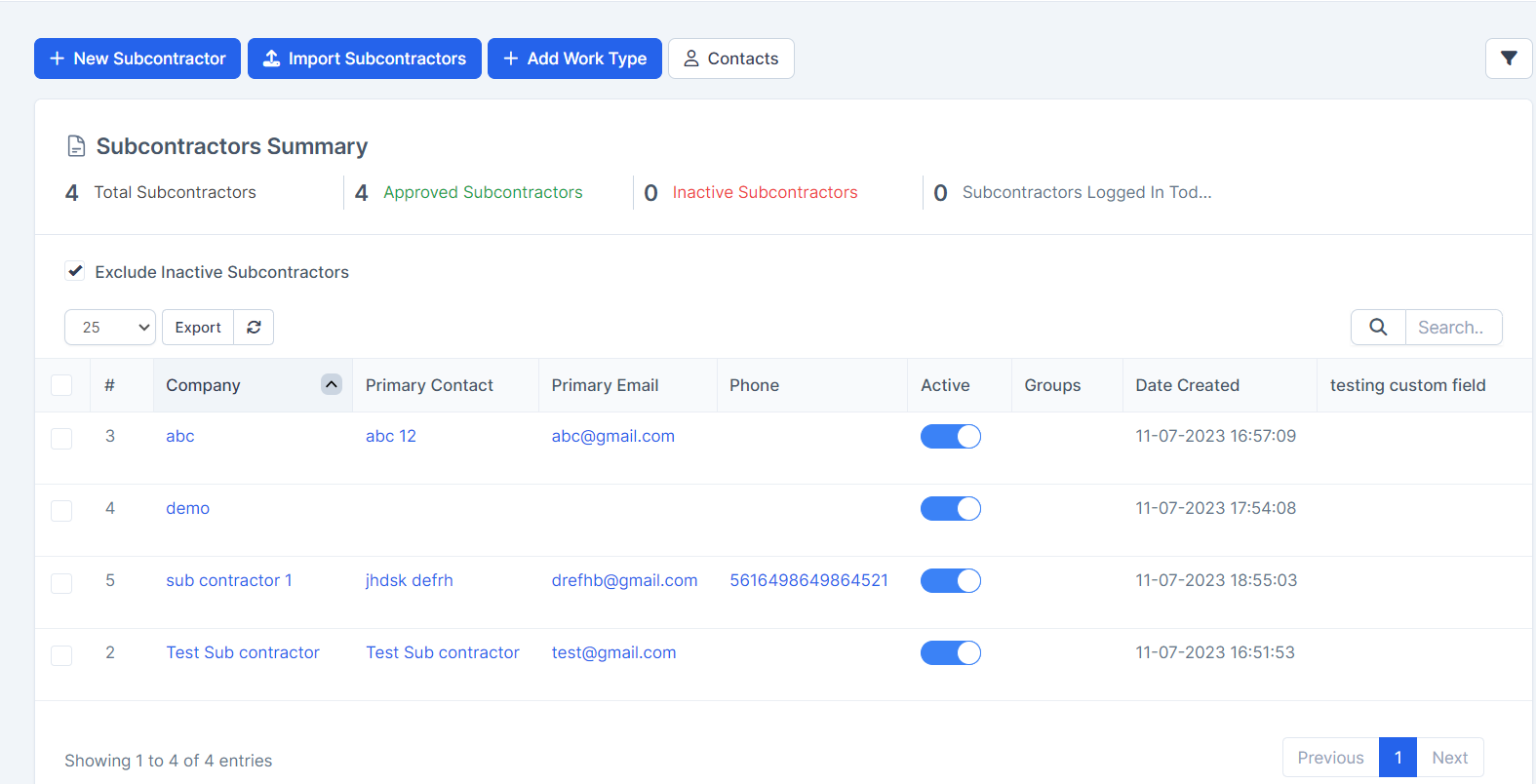Click Company column sort arrow

click(x=332, y=384)
